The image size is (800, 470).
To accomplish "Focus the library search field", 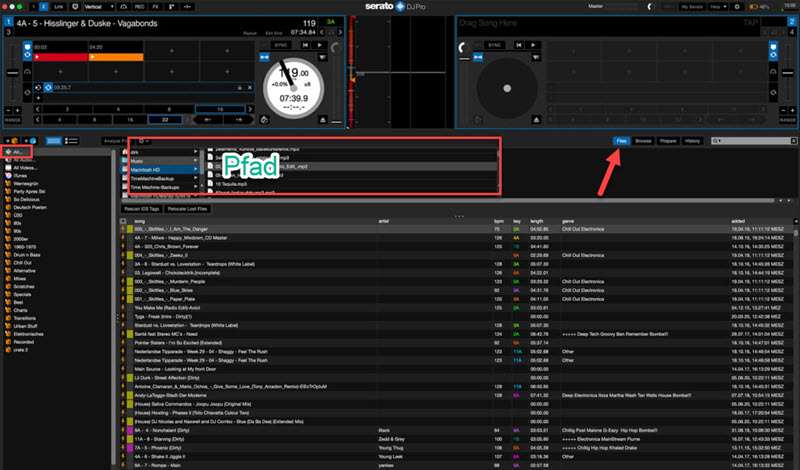I will 754,141.
